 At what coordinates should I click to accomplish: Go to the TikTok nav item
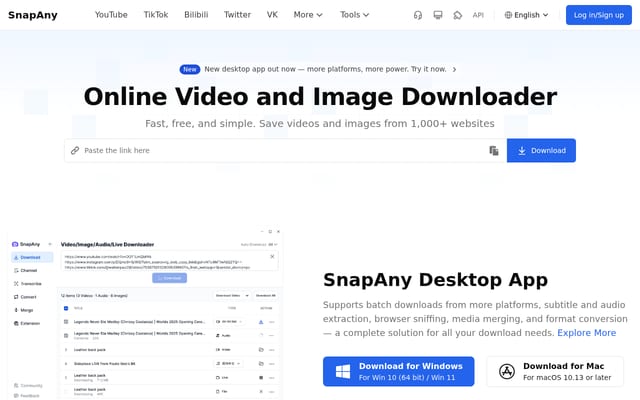click(156, 15)
